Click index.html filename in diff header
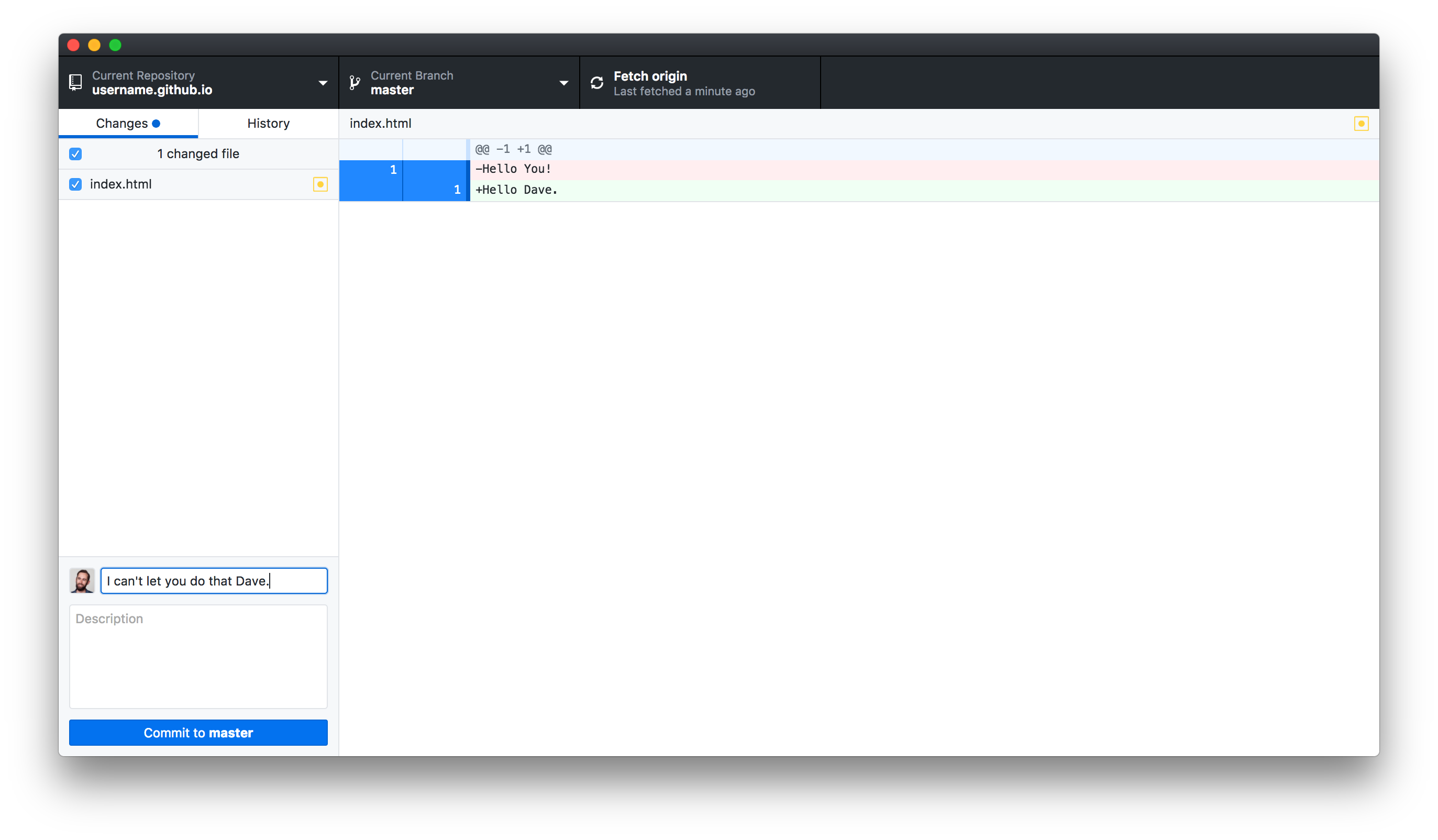The width and height of the screenshot is (1438, 840). click(x=381, y=123)
